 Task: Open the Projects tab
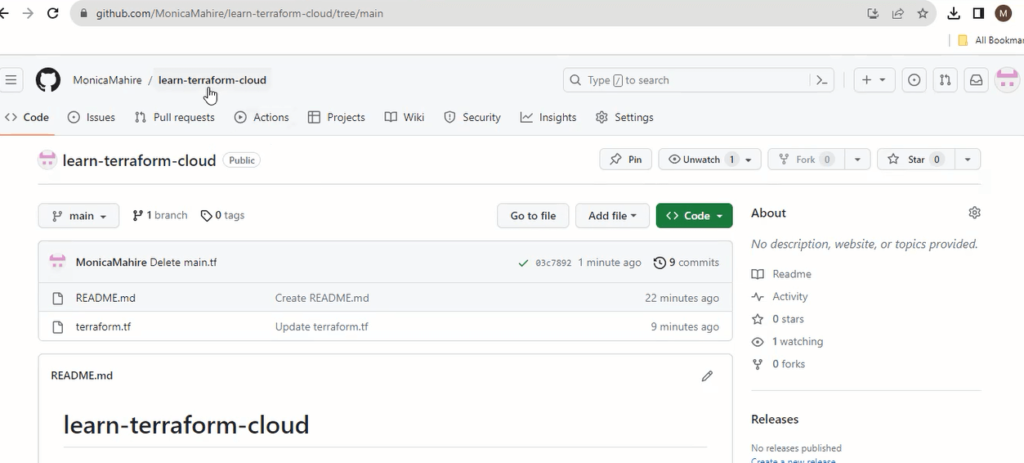pos(336,118)
